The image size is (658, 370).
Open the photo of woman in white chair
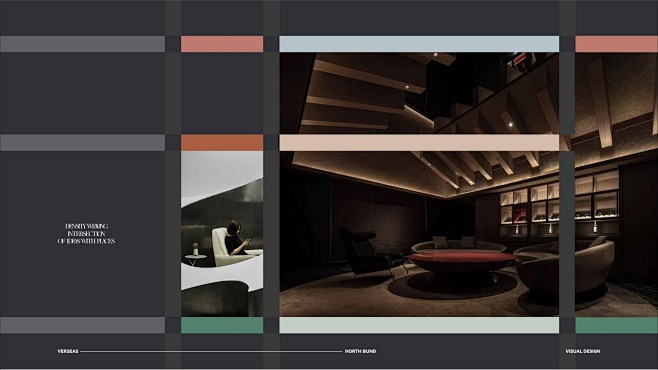(222, 234)
